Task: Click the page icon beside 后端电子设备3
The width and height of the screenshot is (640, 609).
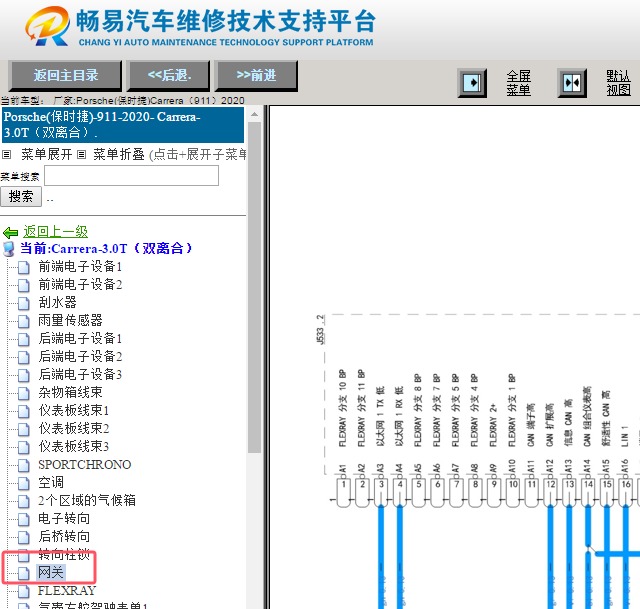Action: pyautogui.click(x=24, y=375)
